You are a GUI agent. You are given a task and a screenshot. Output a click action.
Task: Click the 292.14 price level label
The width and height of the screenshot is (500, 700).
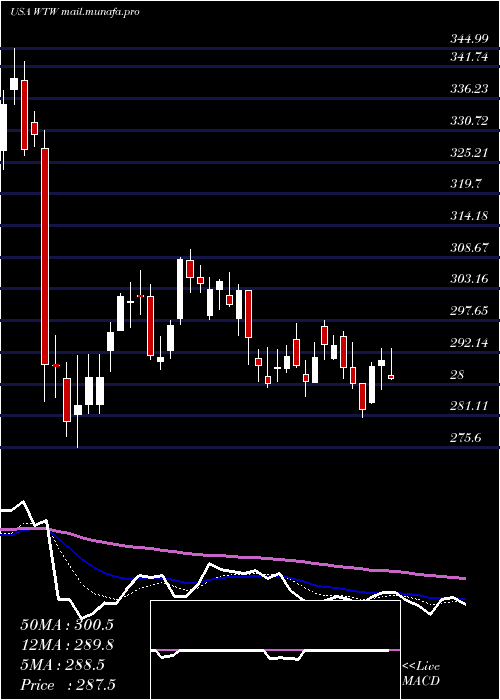click(470, 342)
